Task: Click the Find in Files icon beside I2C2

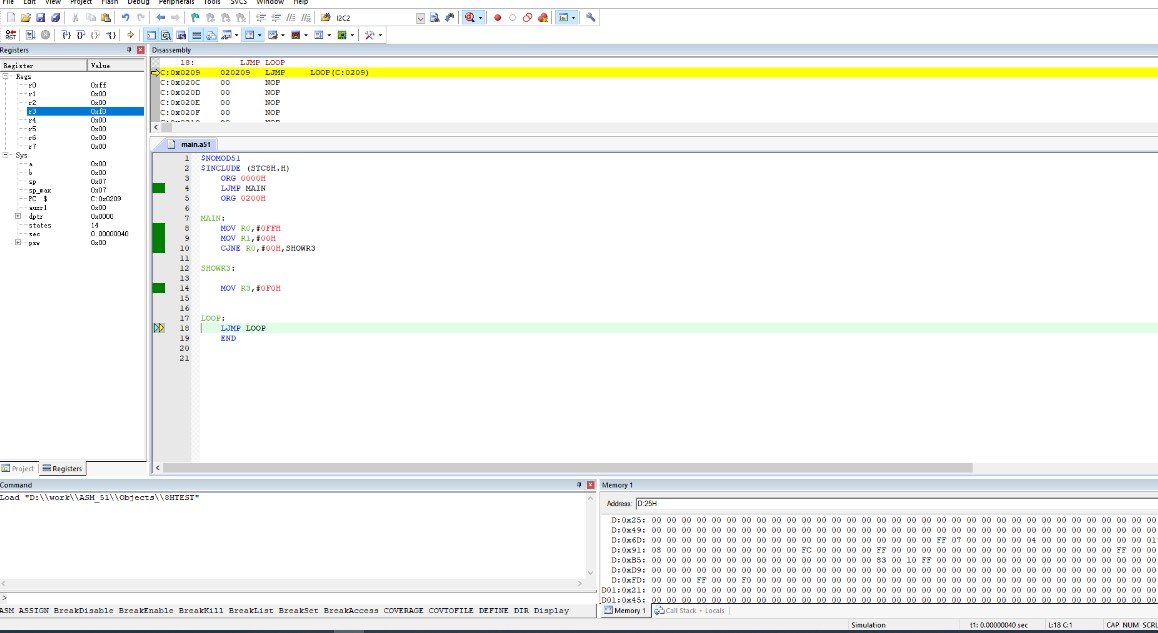Action: (326, 18)
